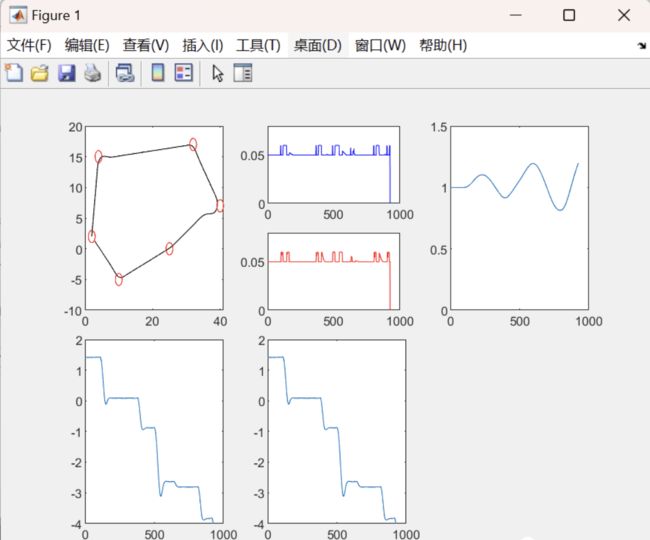
Task: Click the bottom-left staircase plot
Action: (154, 431)
